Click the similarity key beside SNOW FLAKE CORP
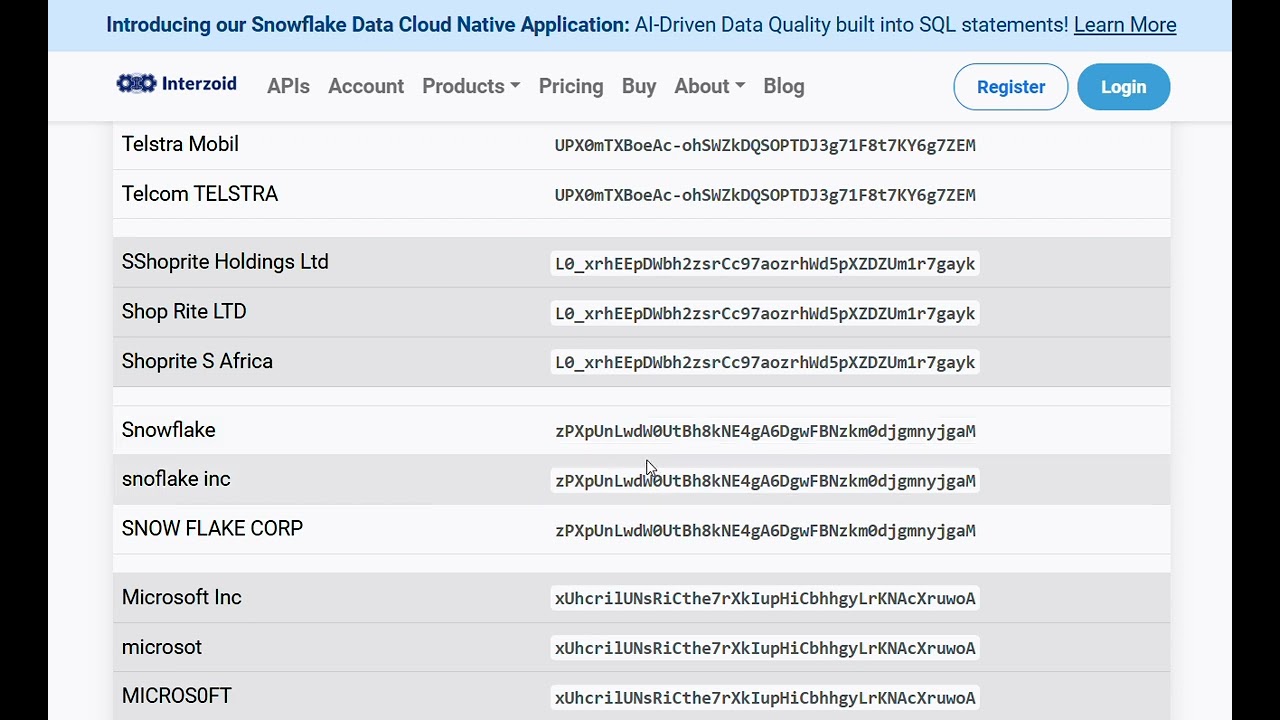The width and height of the screenshot is (1280, 720). point(765,531)
